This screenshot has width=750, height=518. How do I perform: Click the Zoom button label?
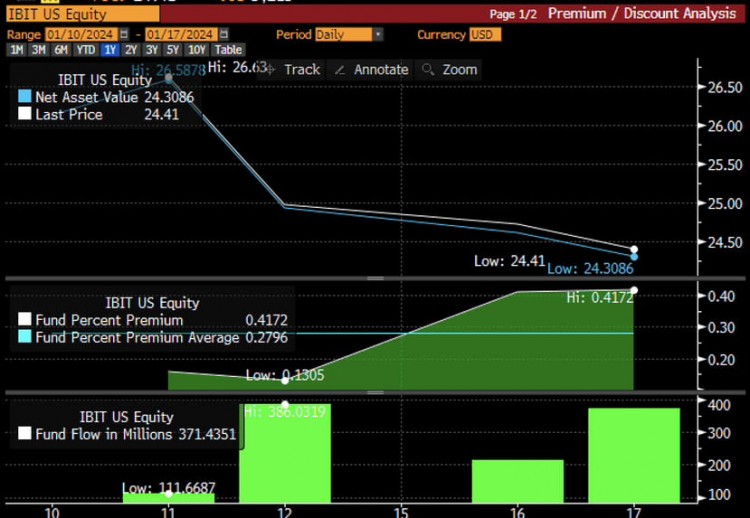coord(460,70)
